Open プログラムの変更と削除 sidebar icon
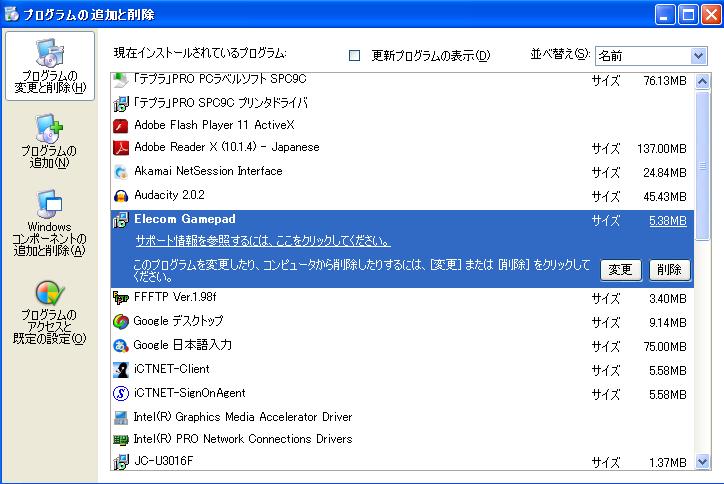 point(50,66)
